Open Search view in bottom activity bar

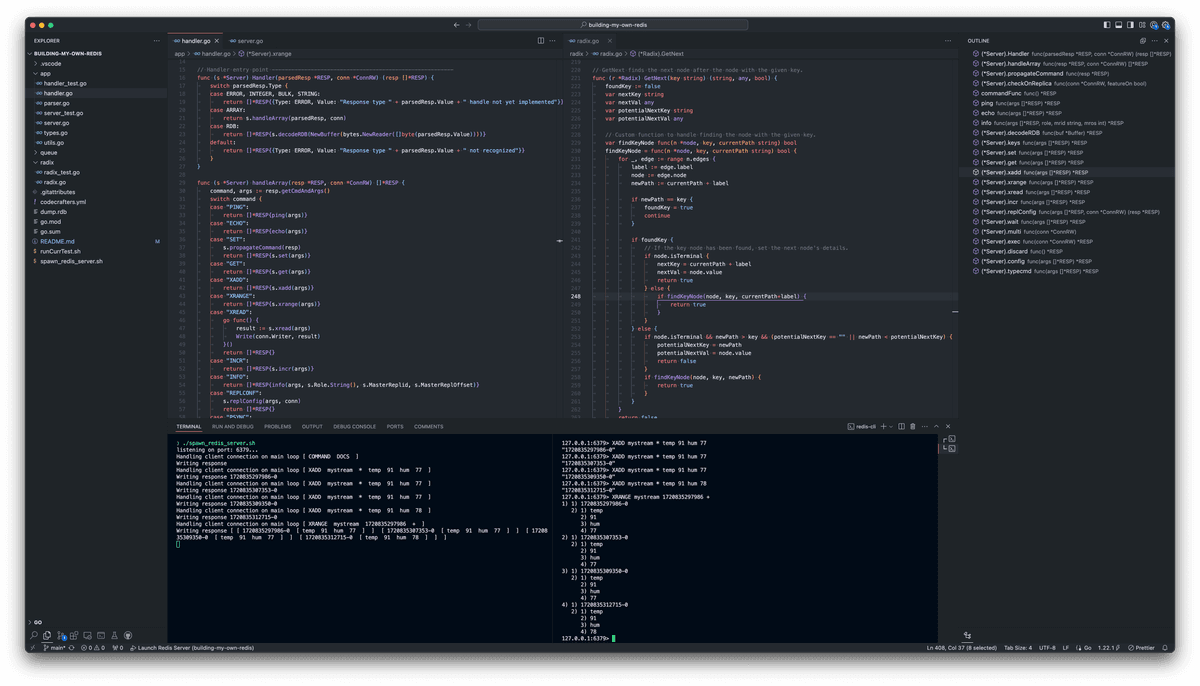pos(34,635)
